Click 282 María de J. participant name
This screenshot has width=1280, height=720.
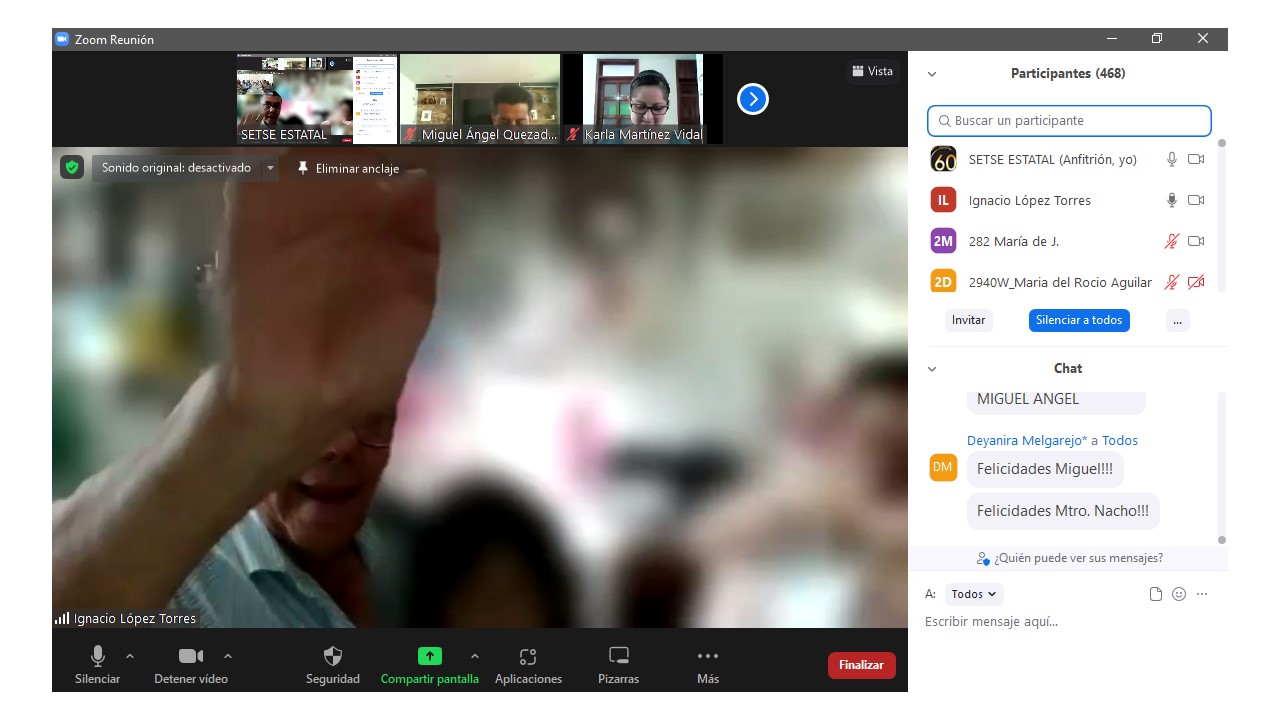[x=1013, y=241]
